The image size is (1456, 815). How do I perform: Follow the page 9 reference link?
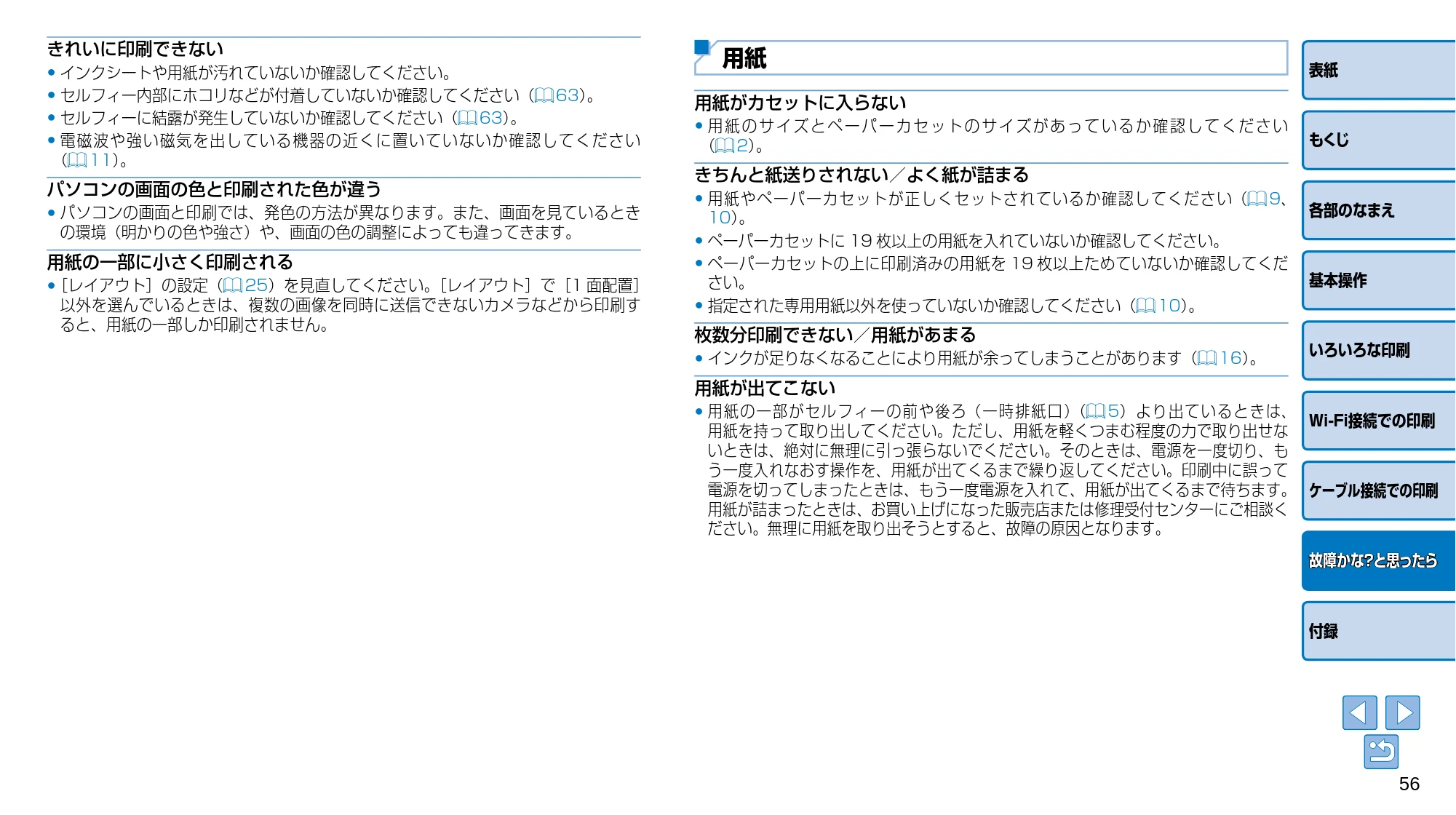click(x=1264, y=199)
